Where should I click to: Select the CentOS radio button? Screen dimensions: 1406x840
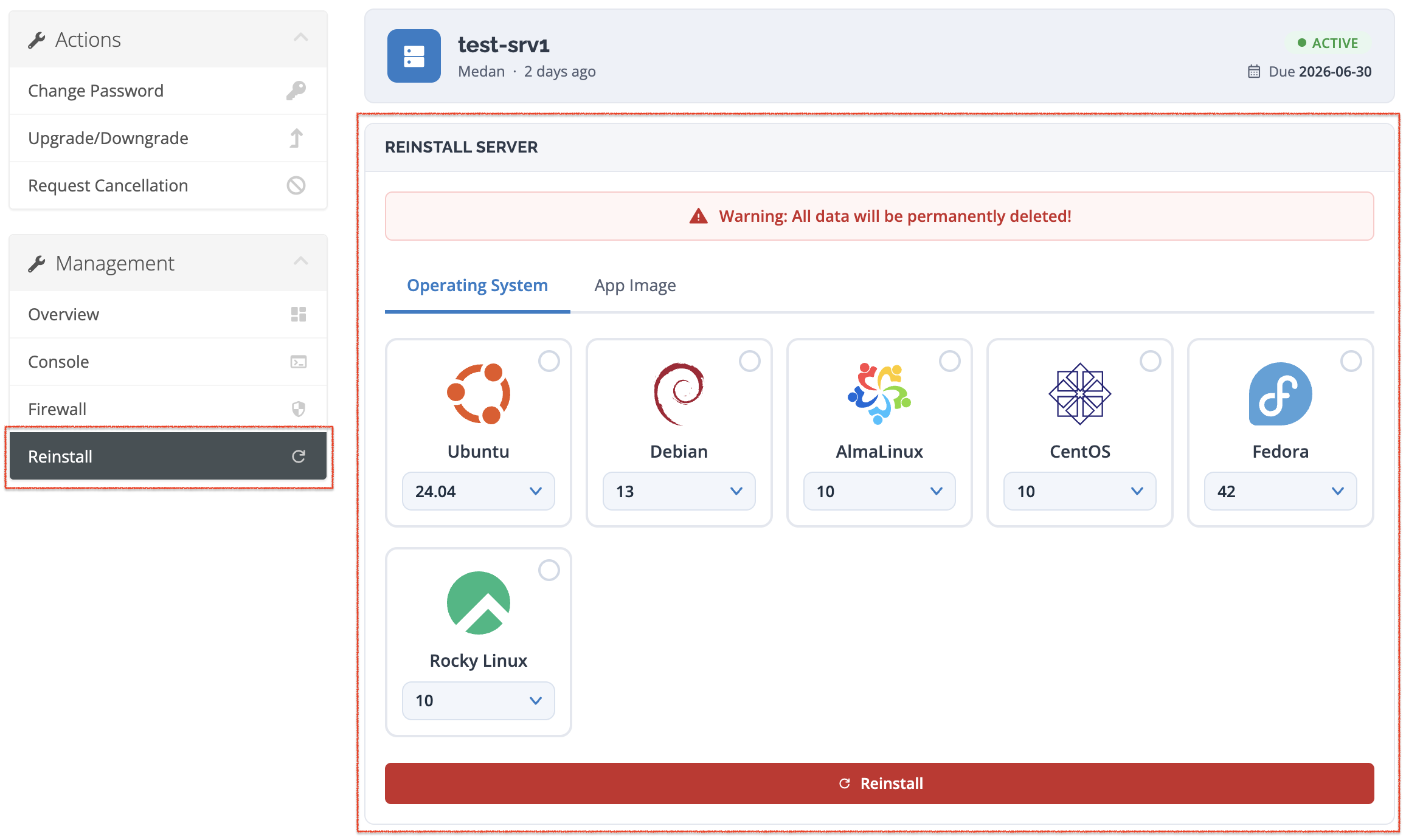pos(1151,361)
